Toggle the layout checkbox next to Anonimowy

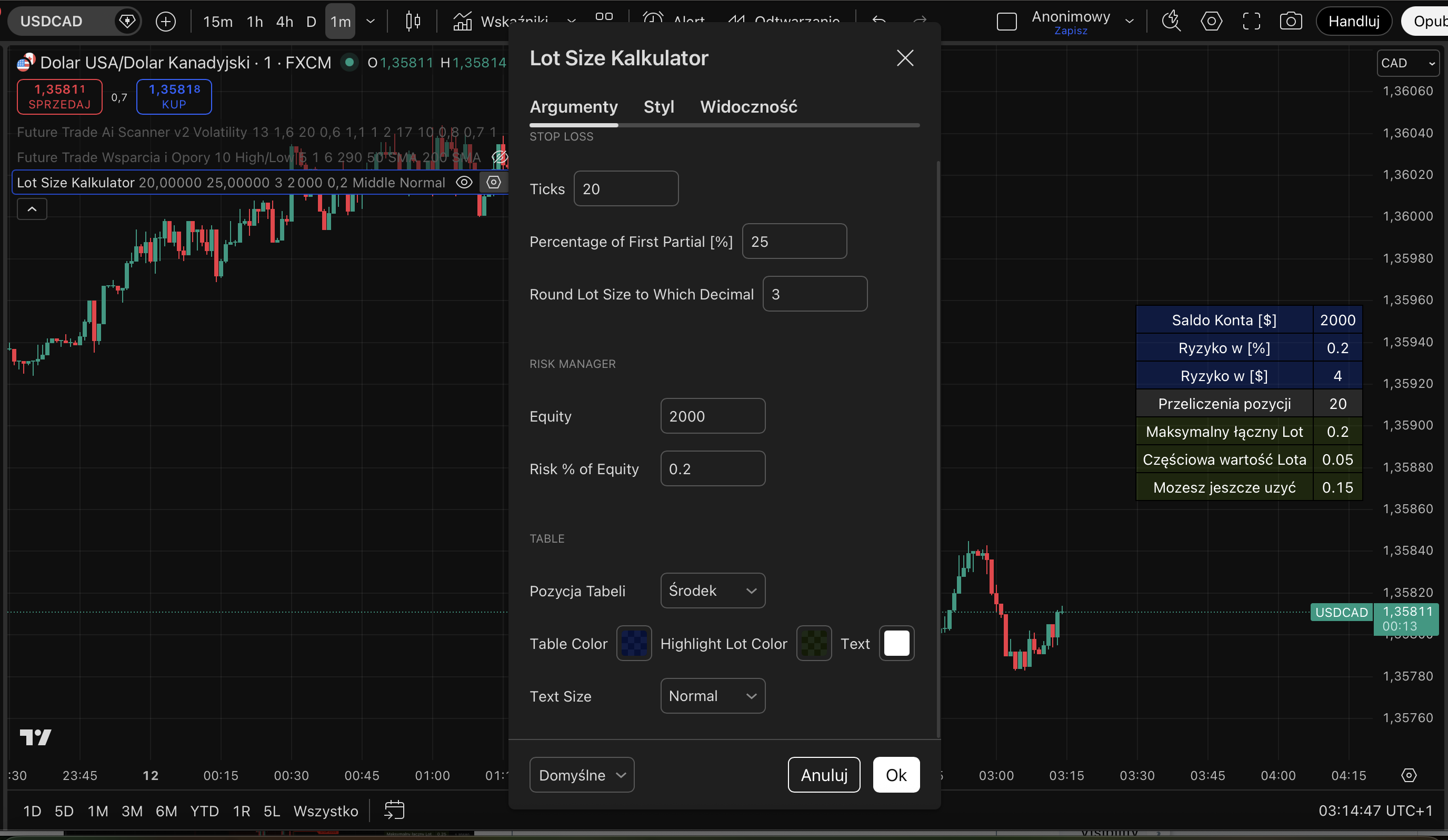1006,22
